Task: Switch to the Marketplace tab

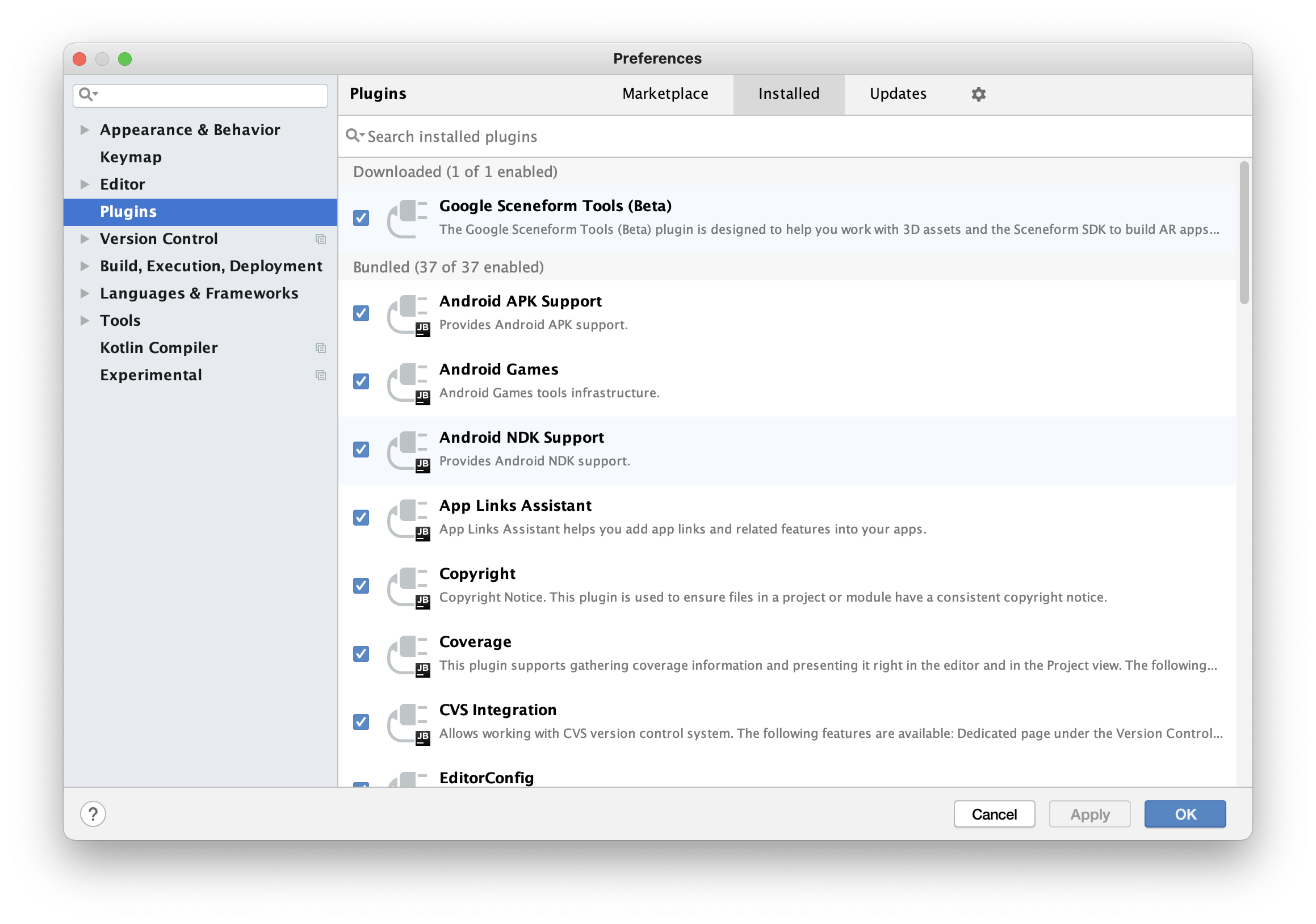Action: 665,94
